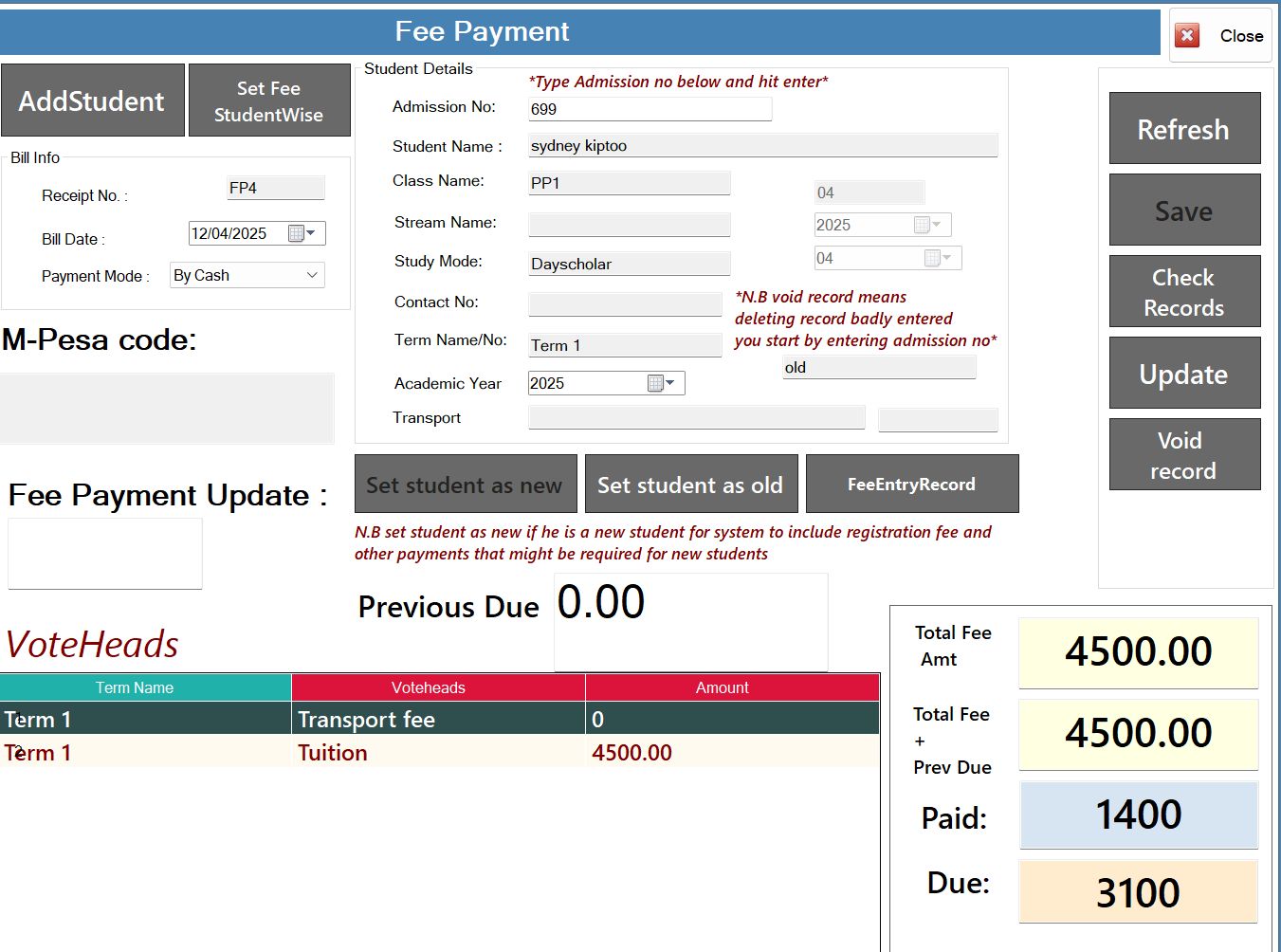
Task: Set student as old
Action: [691, 484]
